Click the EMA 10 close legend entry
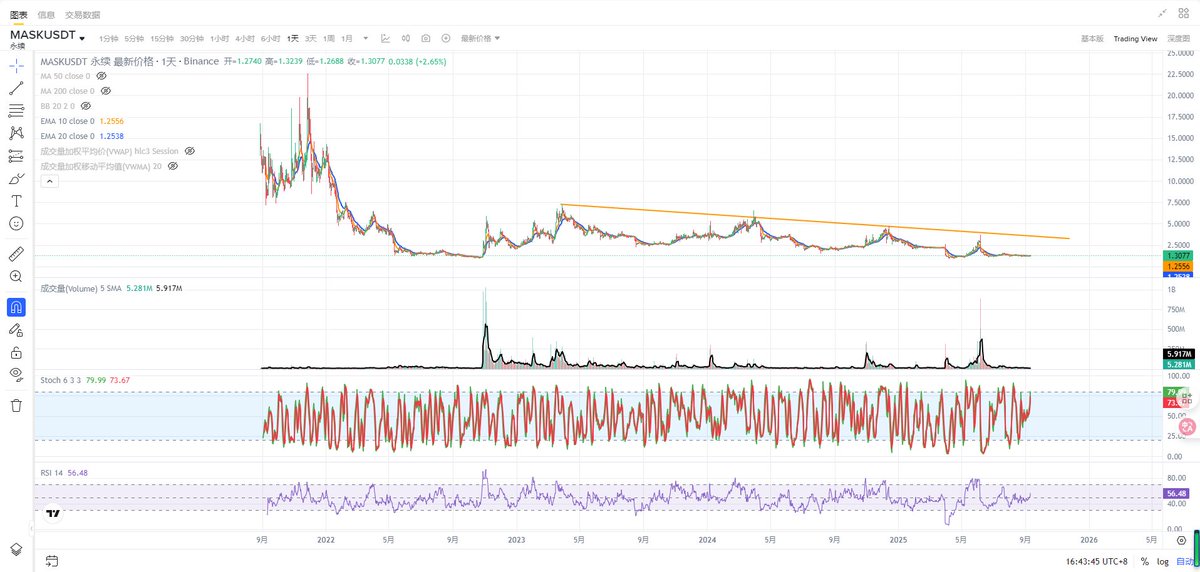Viewport: 1200px width, 572px height. 81,121
